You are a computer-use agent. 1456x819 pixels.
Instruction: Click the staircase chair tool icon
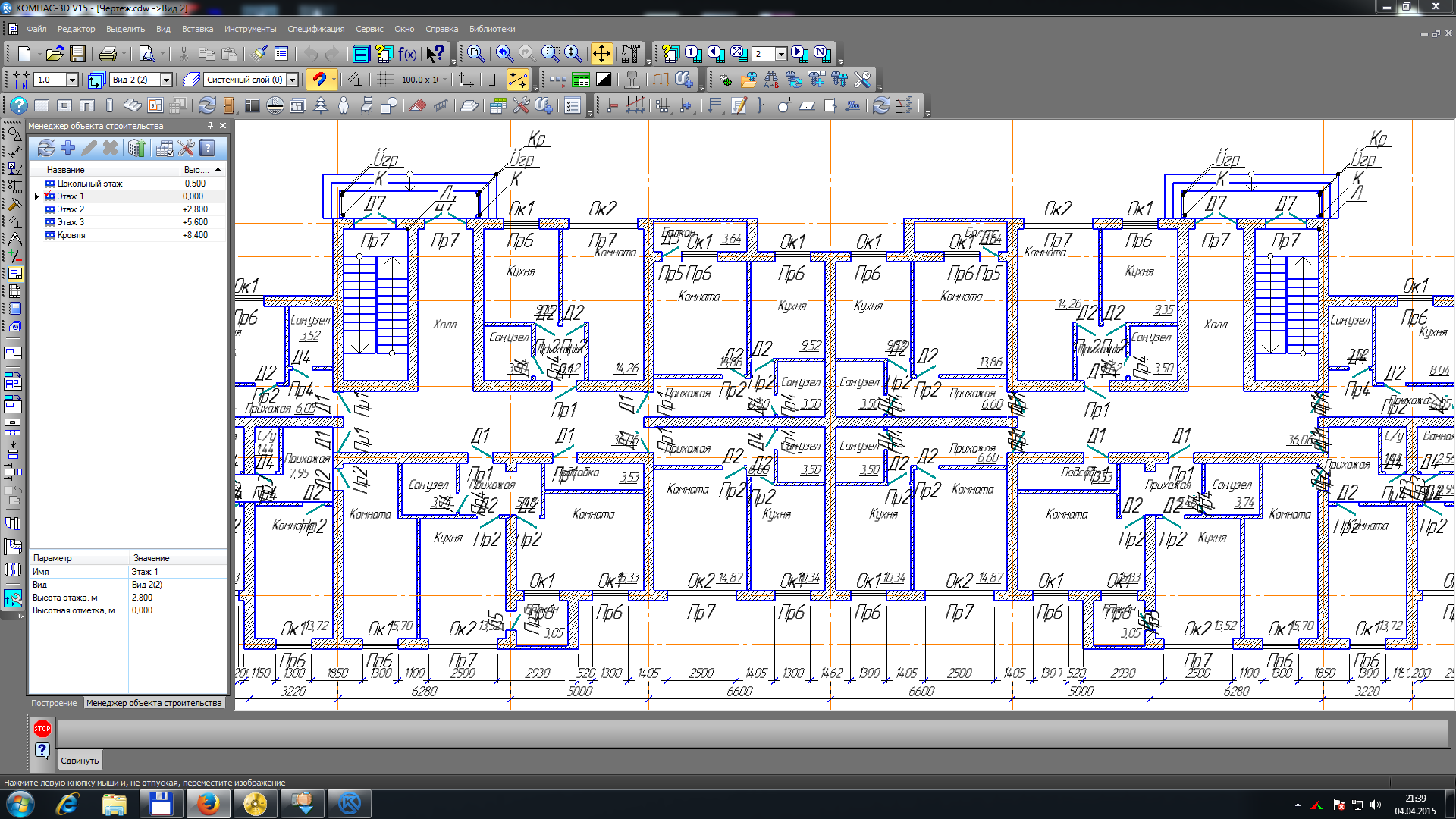coord(366,106)
